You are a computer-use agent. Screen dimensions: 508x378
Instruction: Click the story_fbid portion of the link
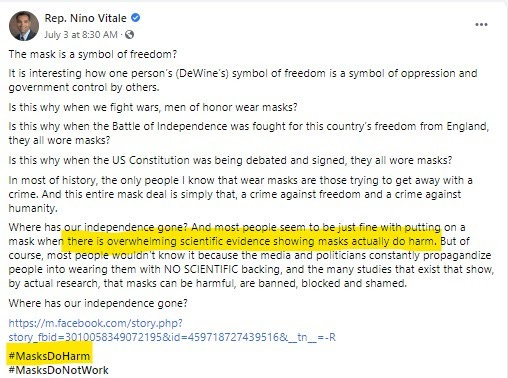coord(172,337)
